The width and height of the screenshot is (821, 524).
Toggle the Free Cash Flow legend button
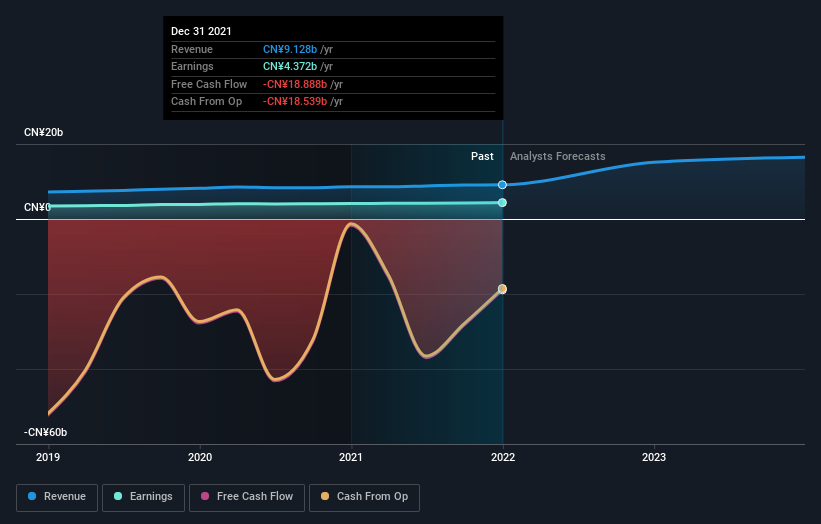tap(247, 497)
